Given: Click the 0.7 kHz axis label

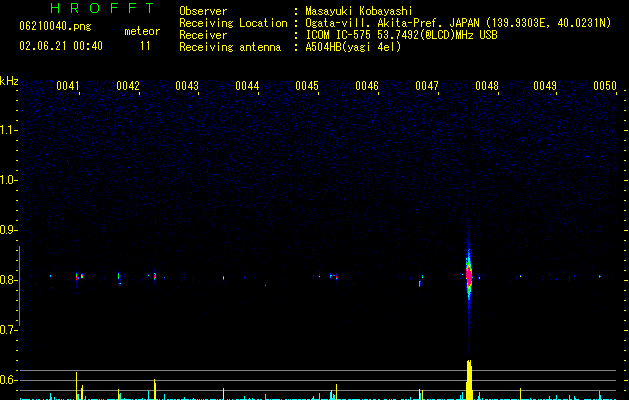Looking at the screenshot, I should [8, 330].
